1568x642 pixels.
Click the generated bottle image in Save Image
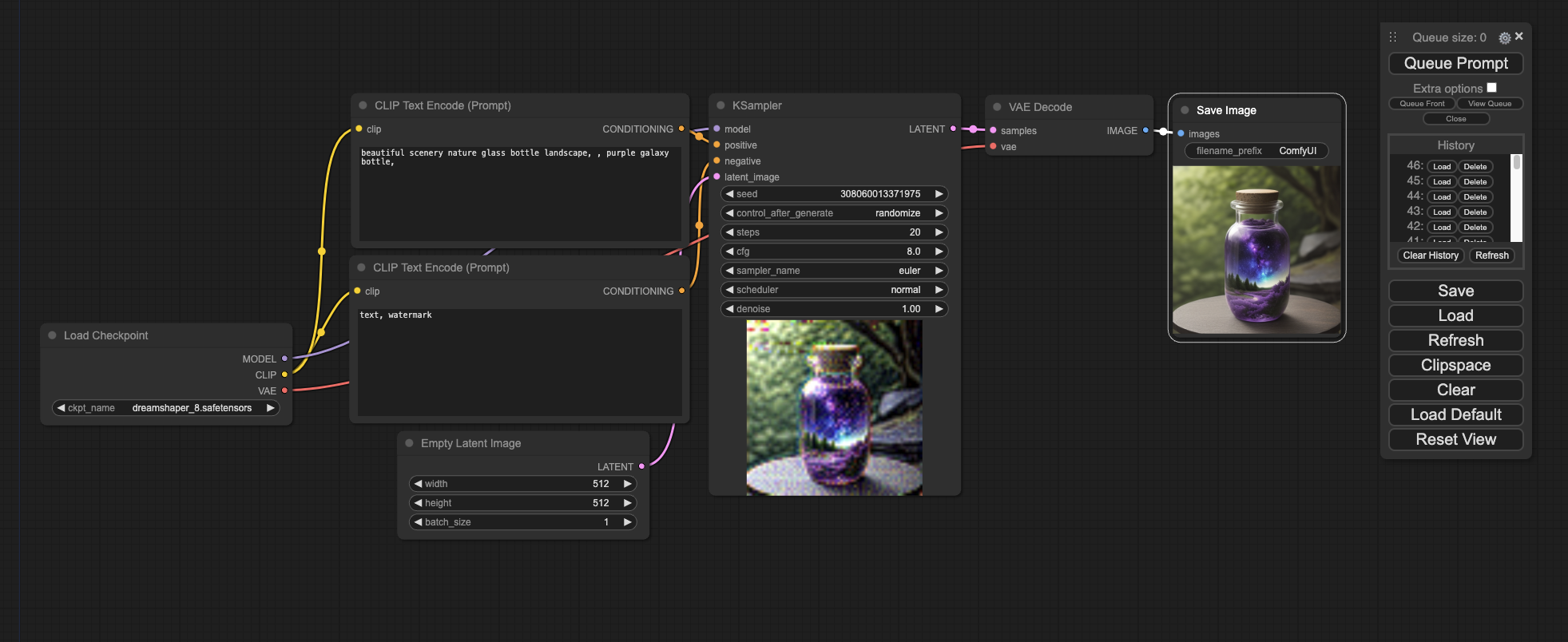click(1256, 250)
